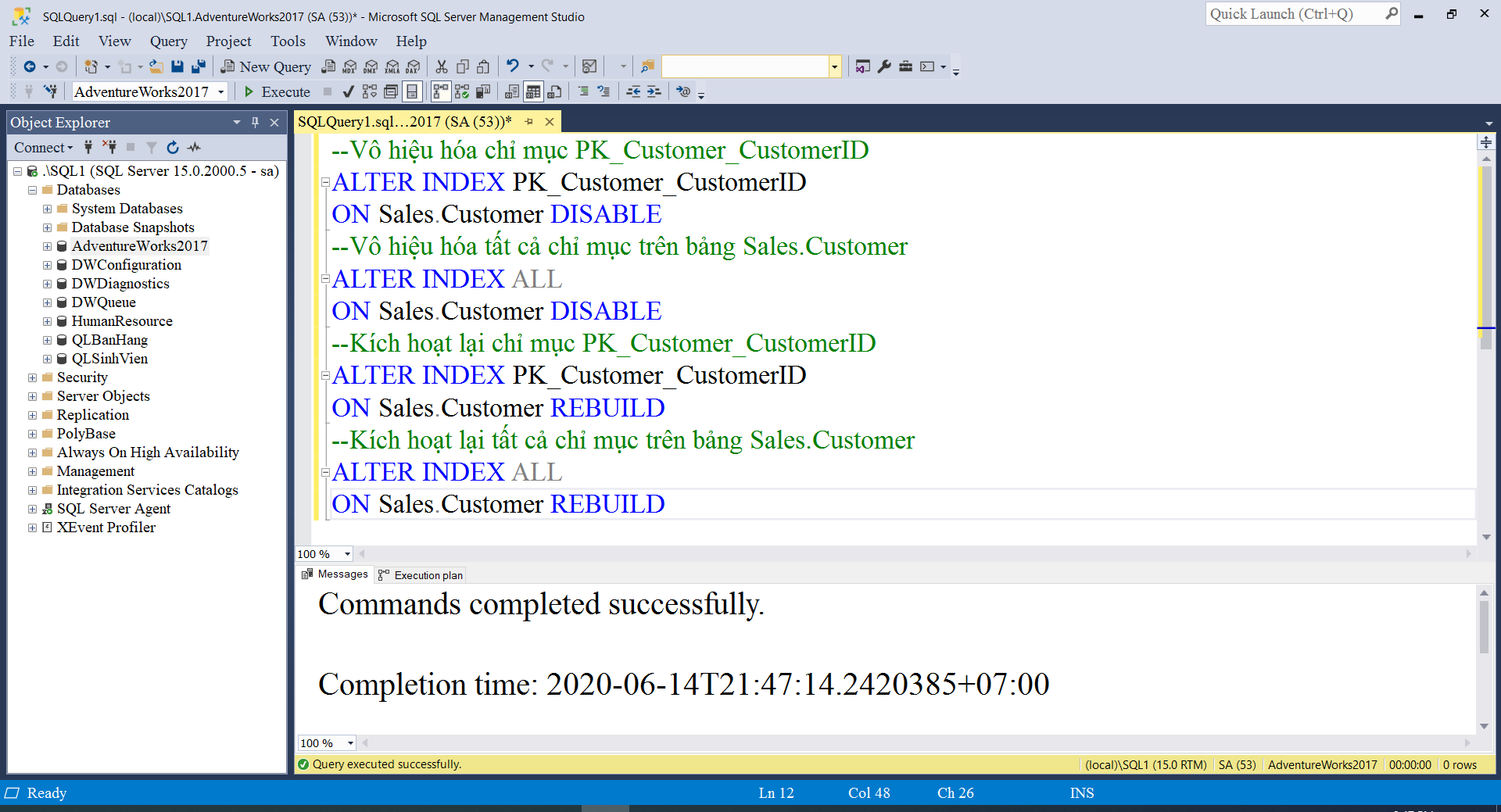The width and height of the screenshot is (1501, 812).
Task: Open the editor's 100 % zoom dropdown
Action: [x=347, y=554]
